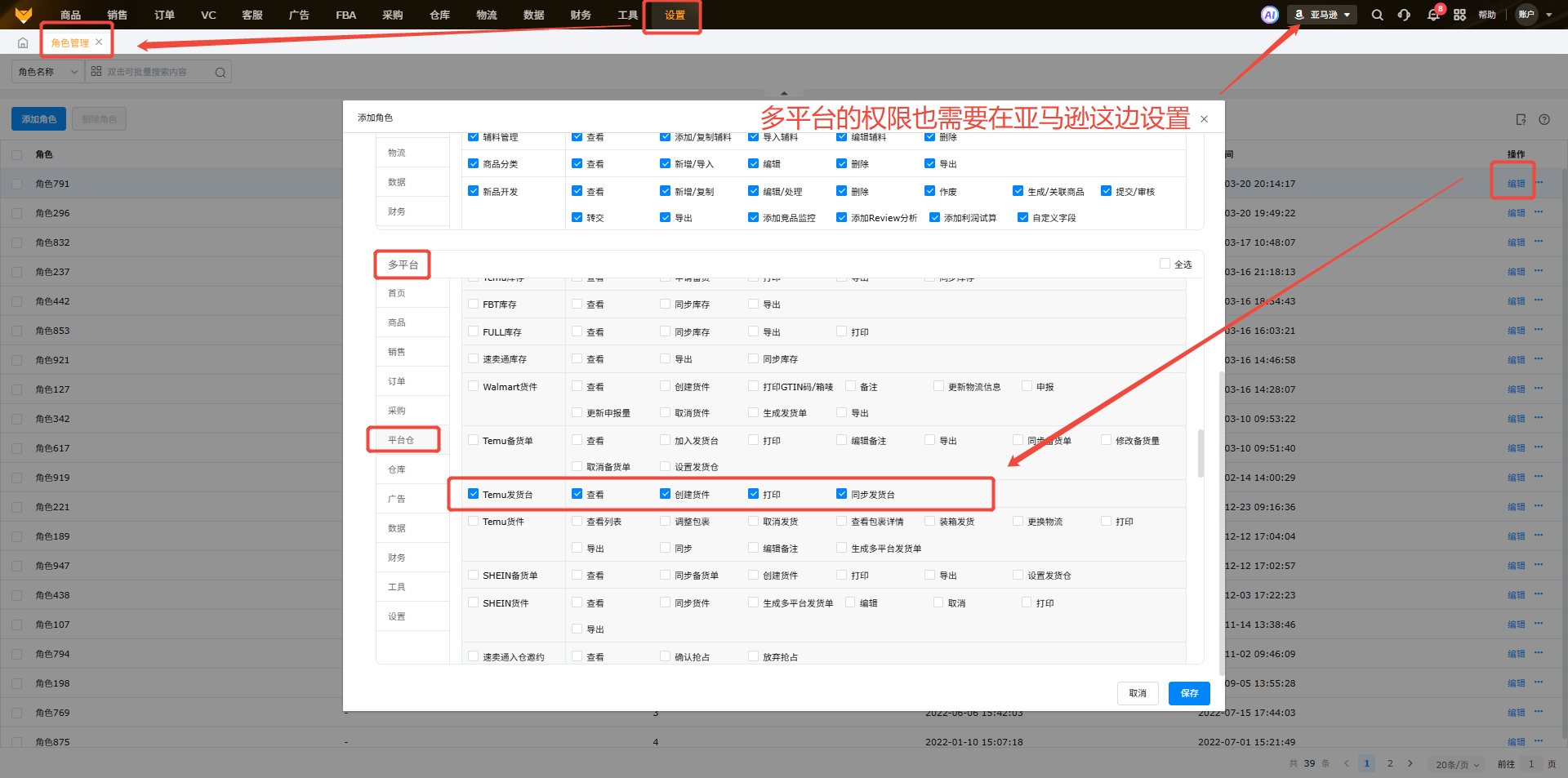Open the 设置 menu in top navigation
This screenshot has height=778, width=1568.
675,16
